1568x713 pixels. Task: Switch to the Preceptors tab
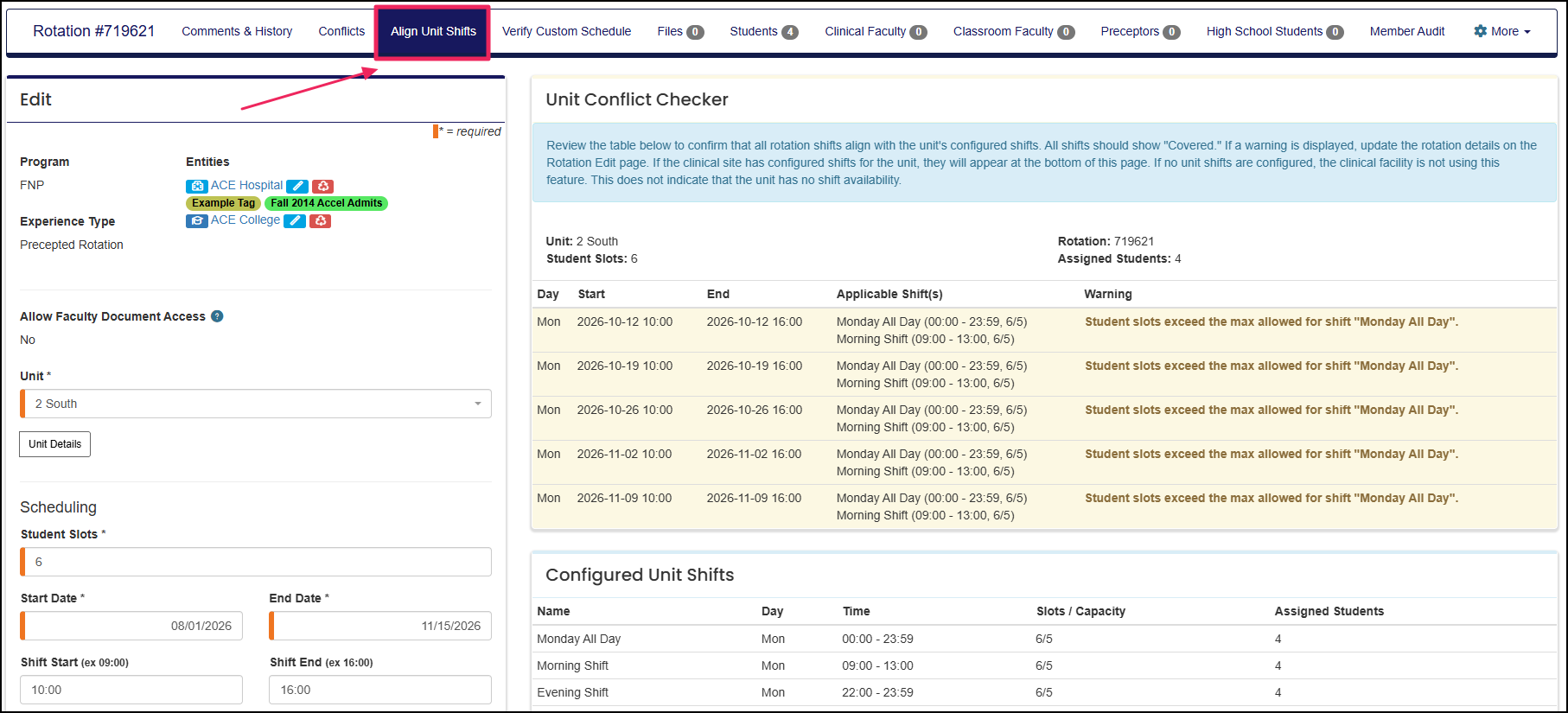point(1140,31)
